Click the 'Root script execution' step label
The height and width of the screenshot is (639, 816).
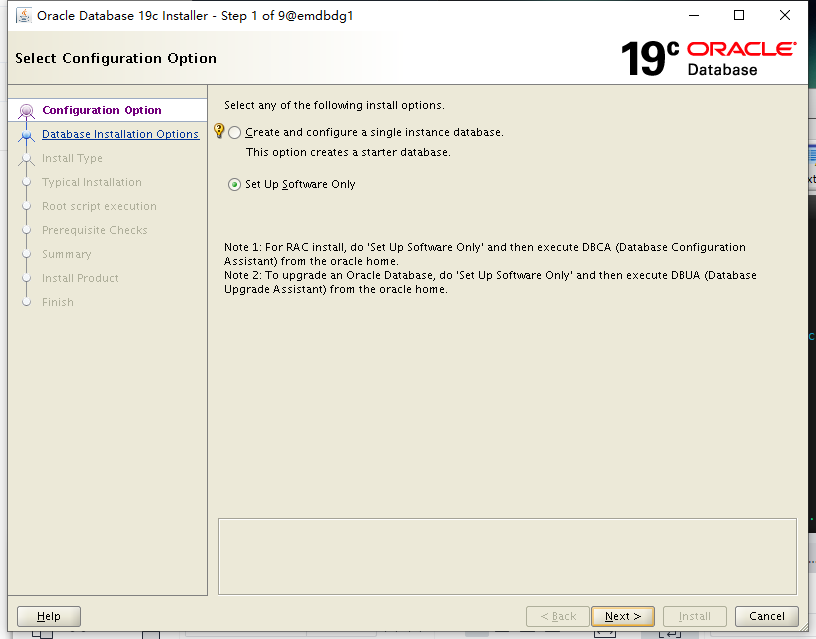click(x=99, y=206)
